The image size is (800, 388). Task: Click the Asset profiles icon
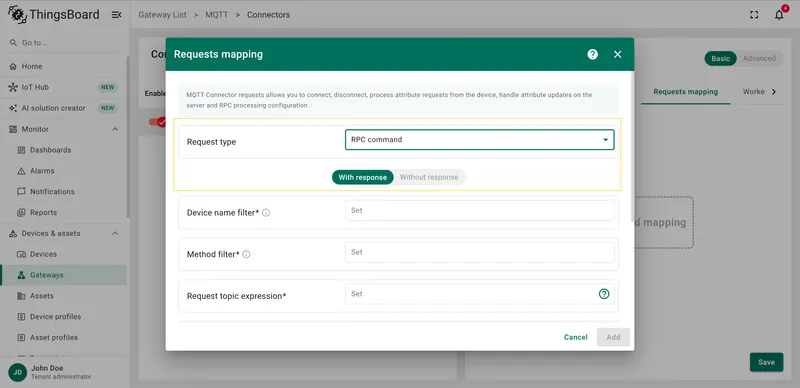click(21, 337)
